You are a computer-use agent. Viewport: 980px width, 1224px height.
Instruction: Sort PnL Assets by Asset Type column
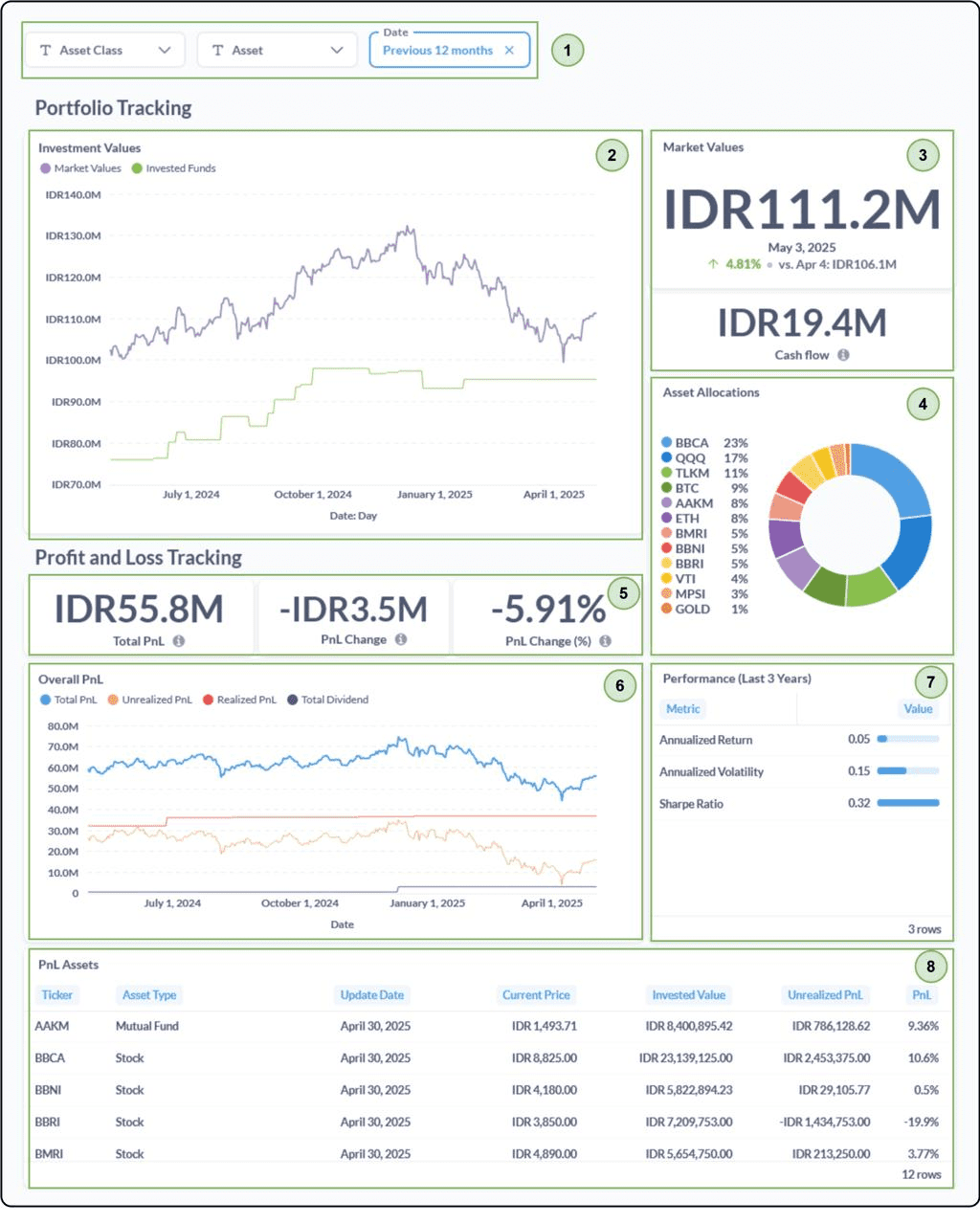pos(149,995)
